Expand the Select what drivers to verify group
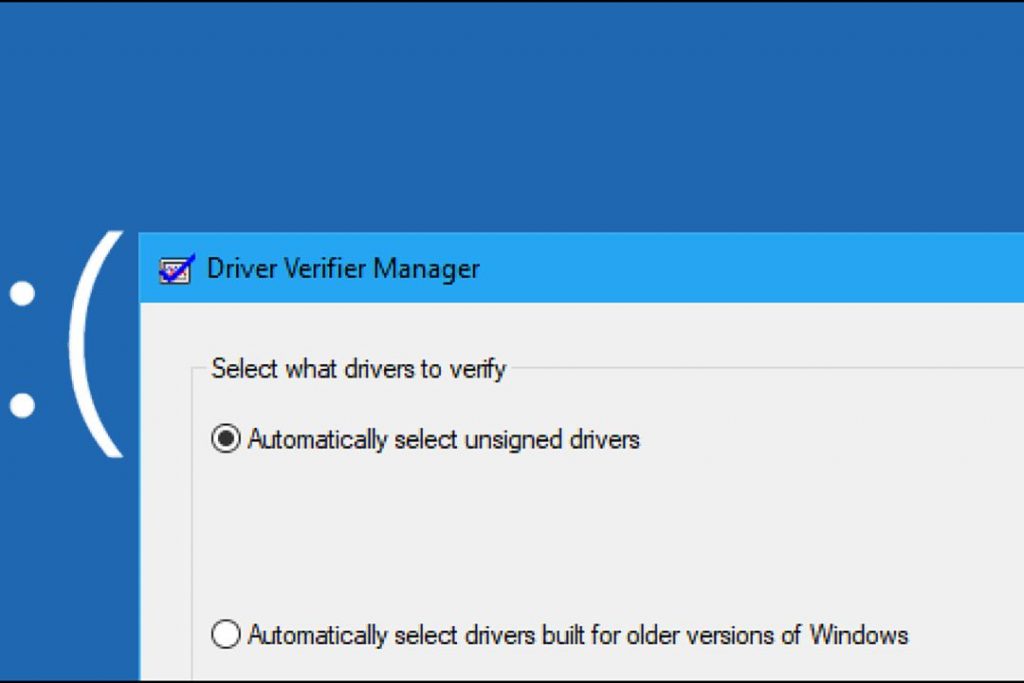The height and width of the screenshot is (683, 1024). pos(357,369)
